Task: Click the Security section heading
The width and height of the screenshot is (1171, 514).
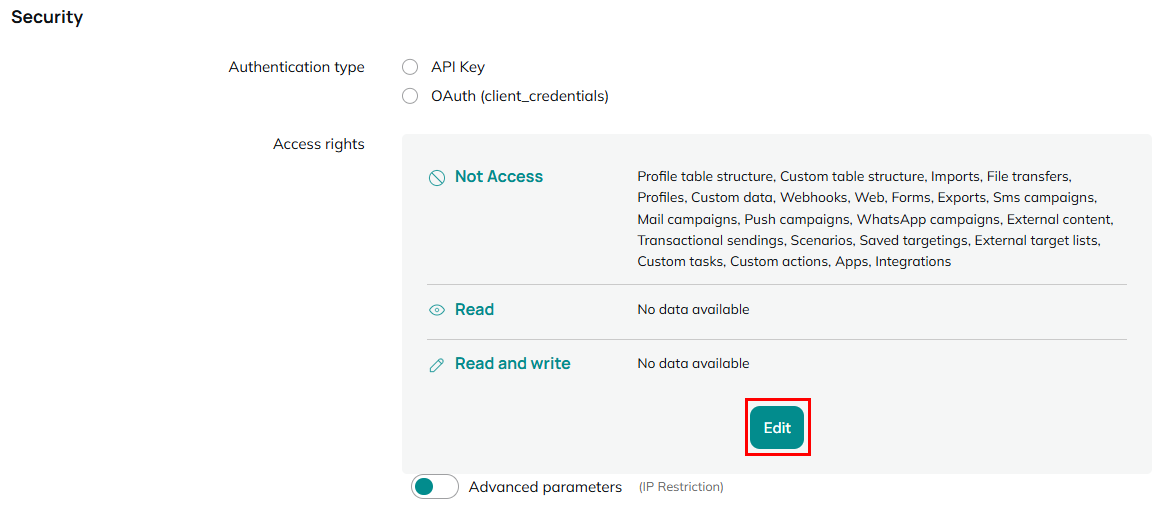Action: (x=47, y=17)
